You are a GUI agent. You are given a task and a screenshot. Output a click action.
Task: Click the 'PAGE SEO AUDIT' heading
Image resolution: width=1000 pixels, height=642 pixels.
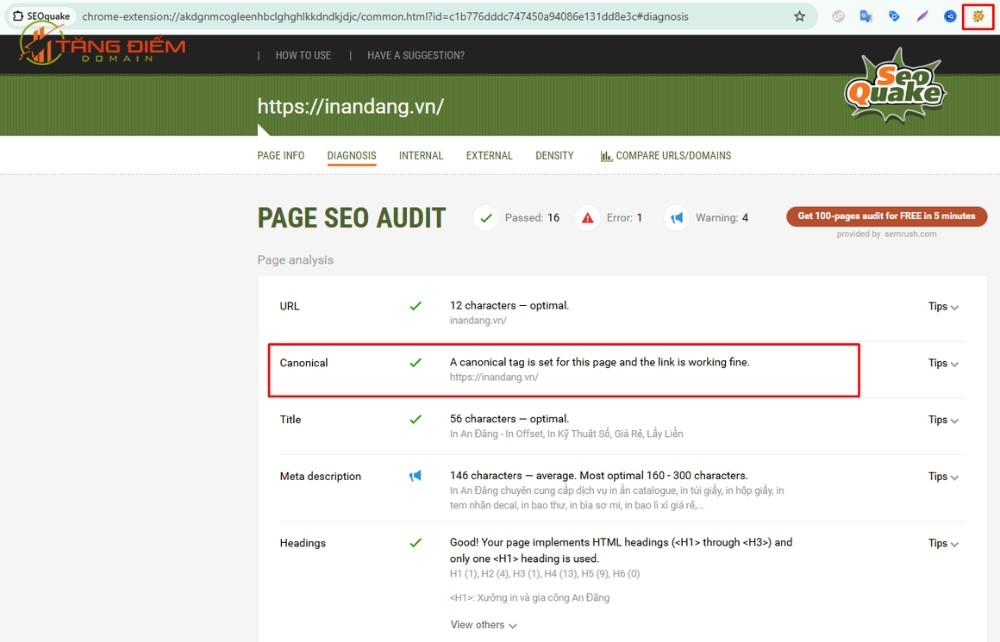click(351, 218)
